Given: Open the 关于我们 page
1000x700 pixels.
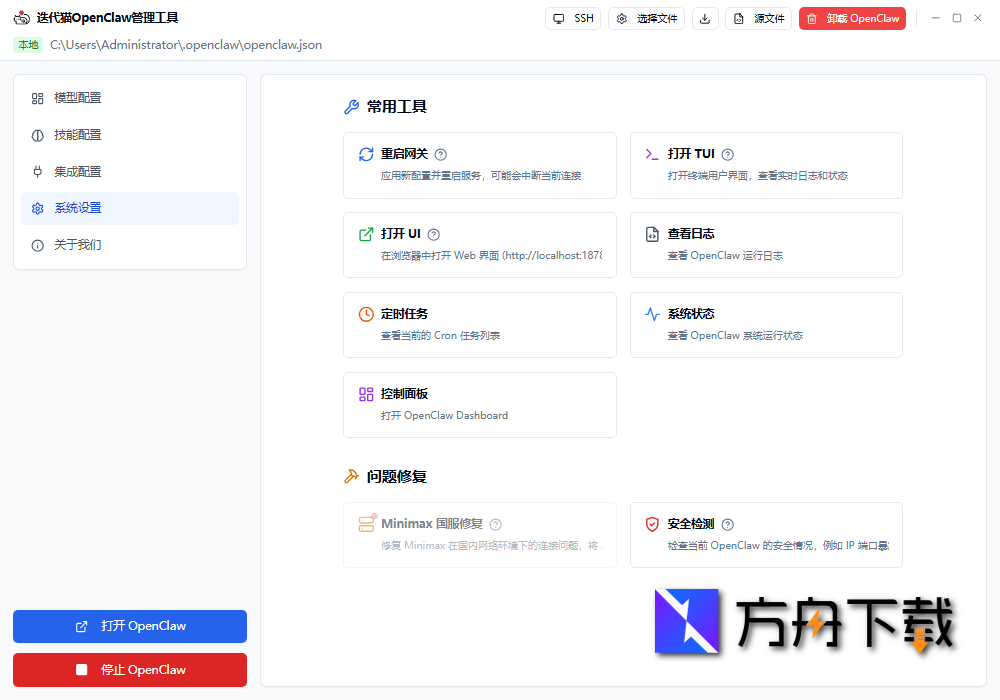Looking at the screenshot, I should pos(79,243).
